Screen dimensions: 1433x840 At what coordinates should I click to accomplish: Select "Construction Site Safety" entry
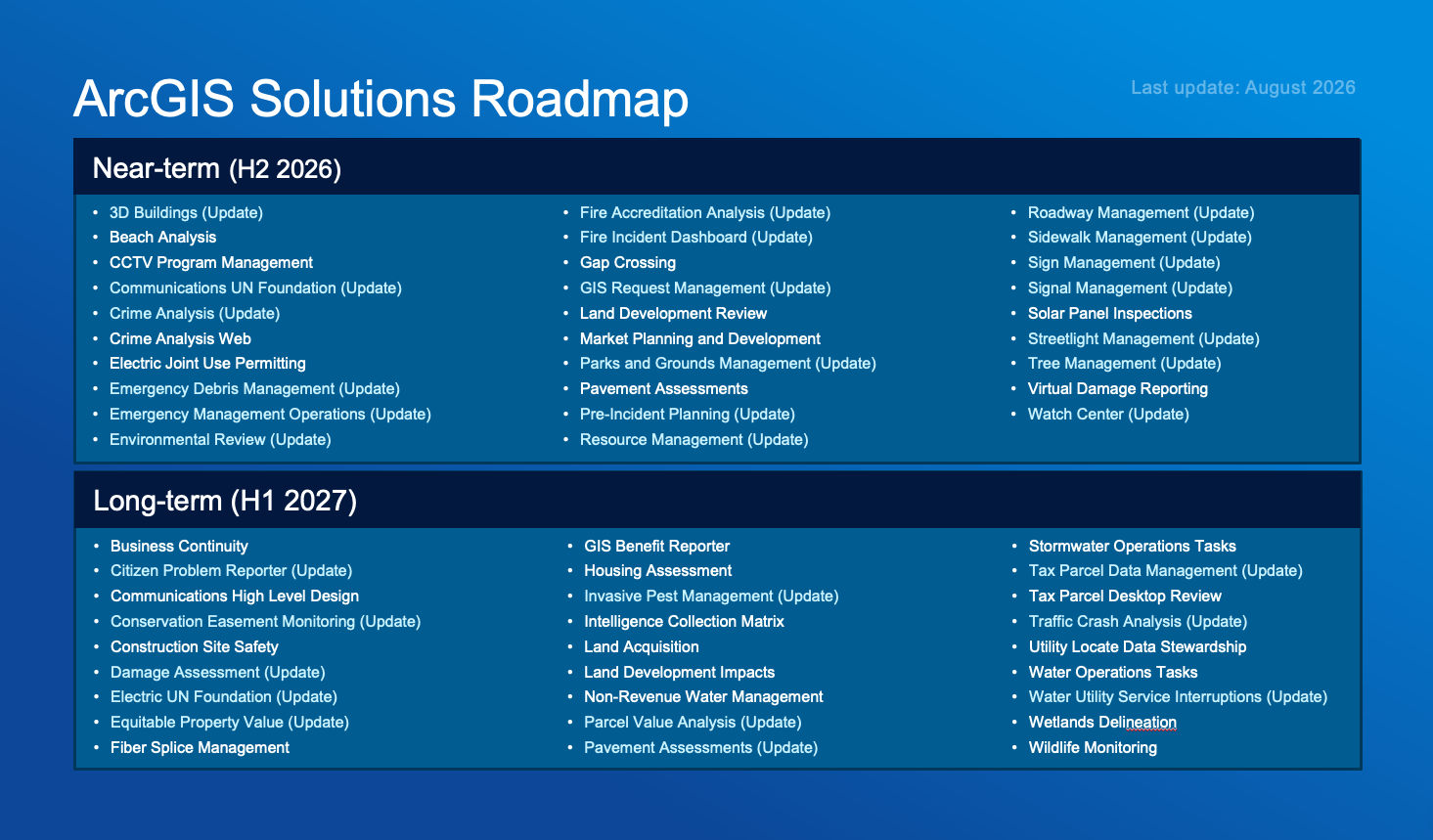pyautogui.click(x=195, y=647)
